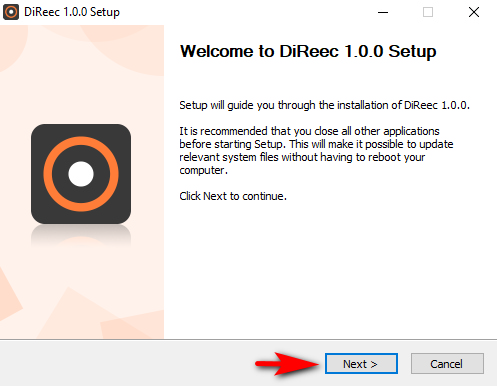Click the disabled maximize button in the title bar
The width and height of the screenshot is (497, 386).
428,13
